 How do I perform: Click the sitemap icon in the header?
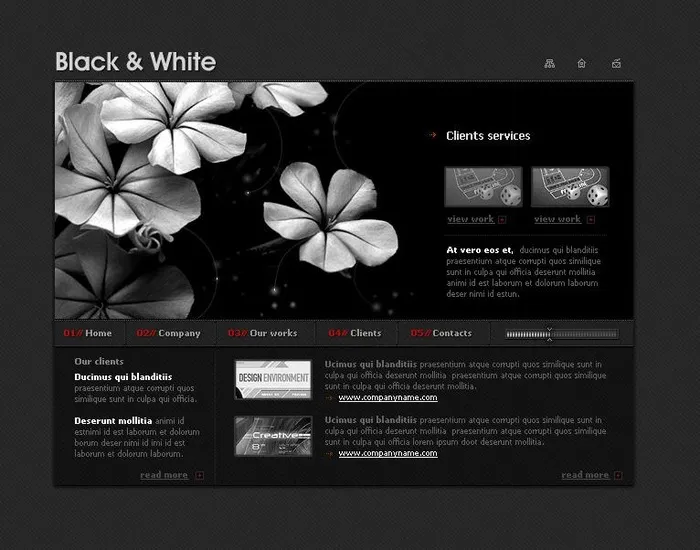coord(549,63)
